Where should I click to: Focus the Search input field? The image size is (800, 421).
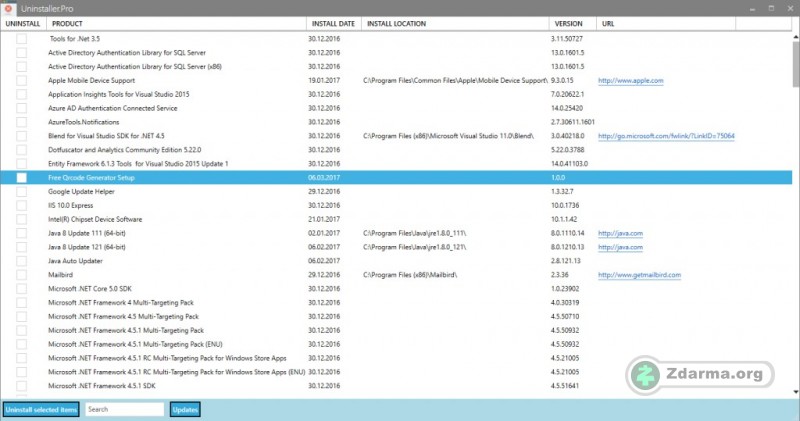tap(124, 409)
